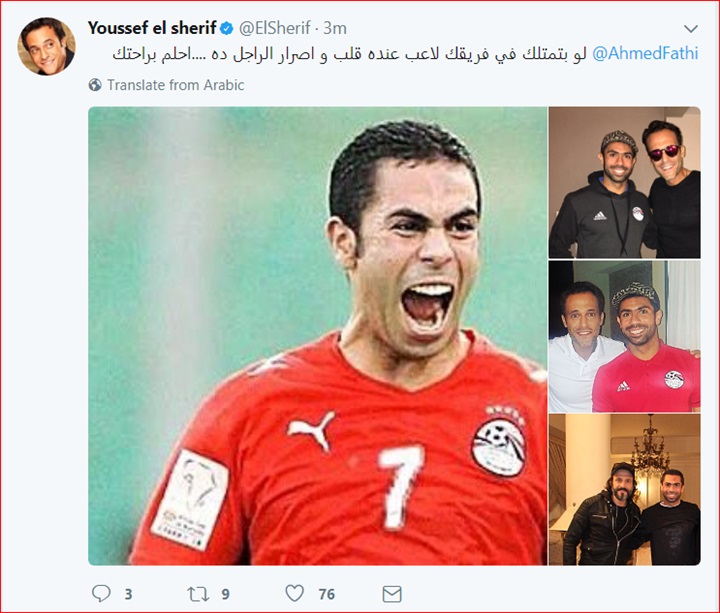
Task: Click the globe icon beside Translate
Action: click(x=95, y=85)
